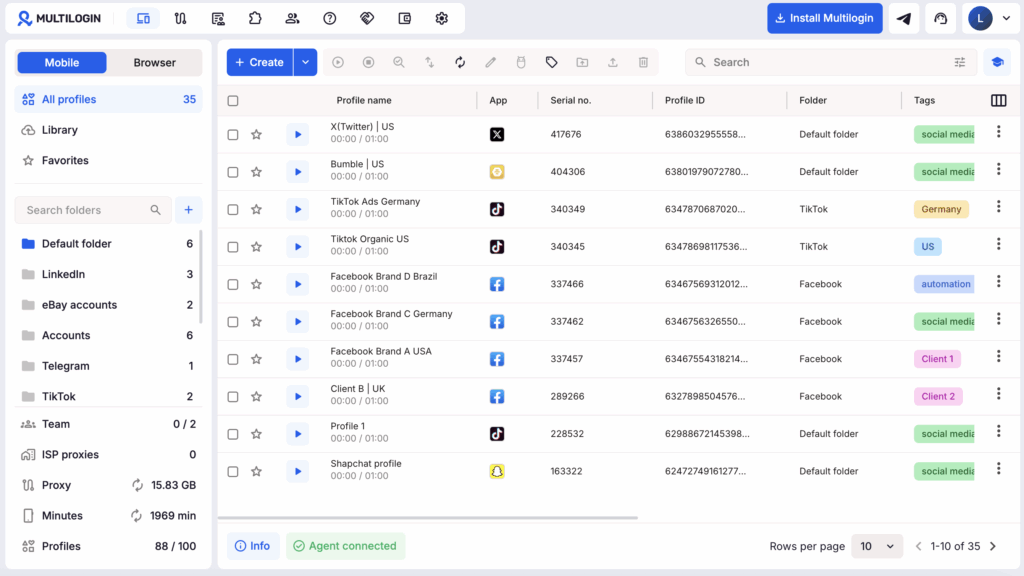Click the start profiles toolbar icon
Viewport: 1024px width, 576px height.
pyautogui.click(x=338, y=62)
